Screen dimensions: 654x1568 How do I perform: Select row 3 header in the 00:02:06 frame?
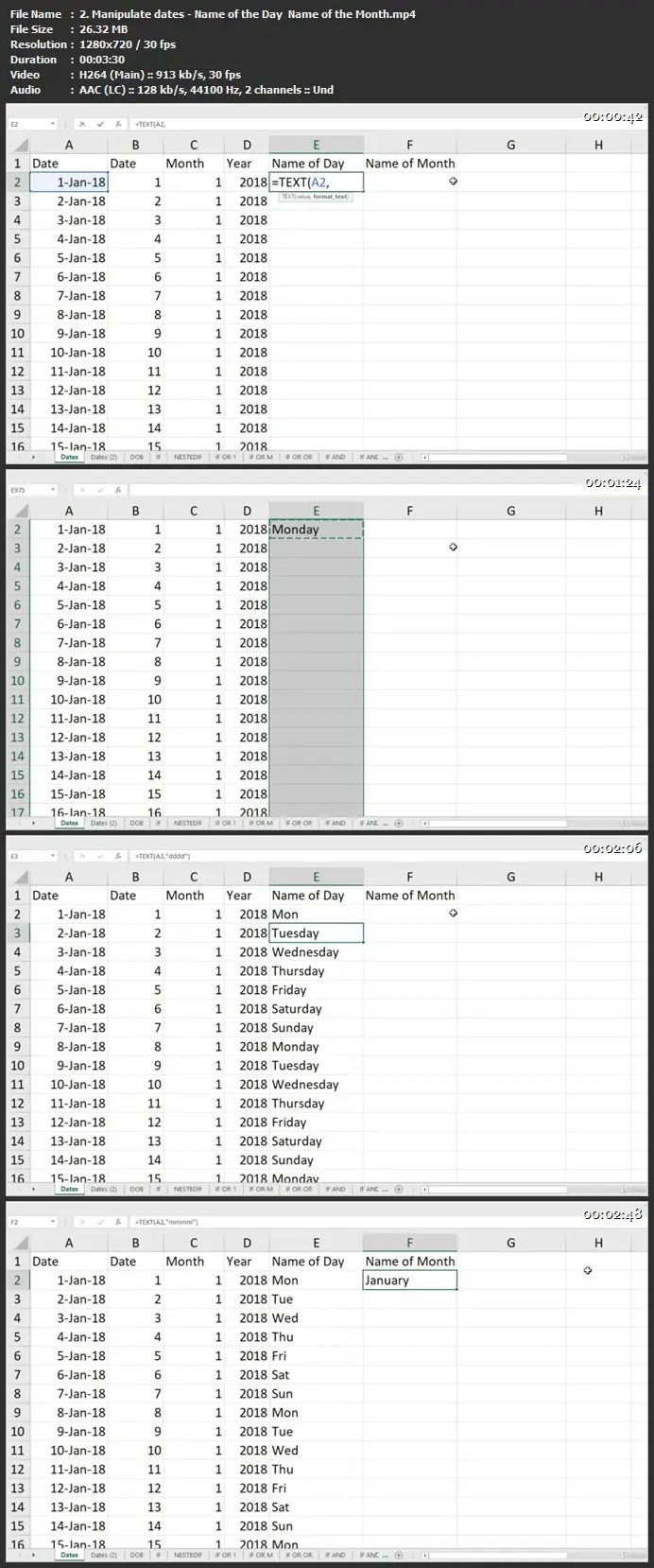point(17,933)
